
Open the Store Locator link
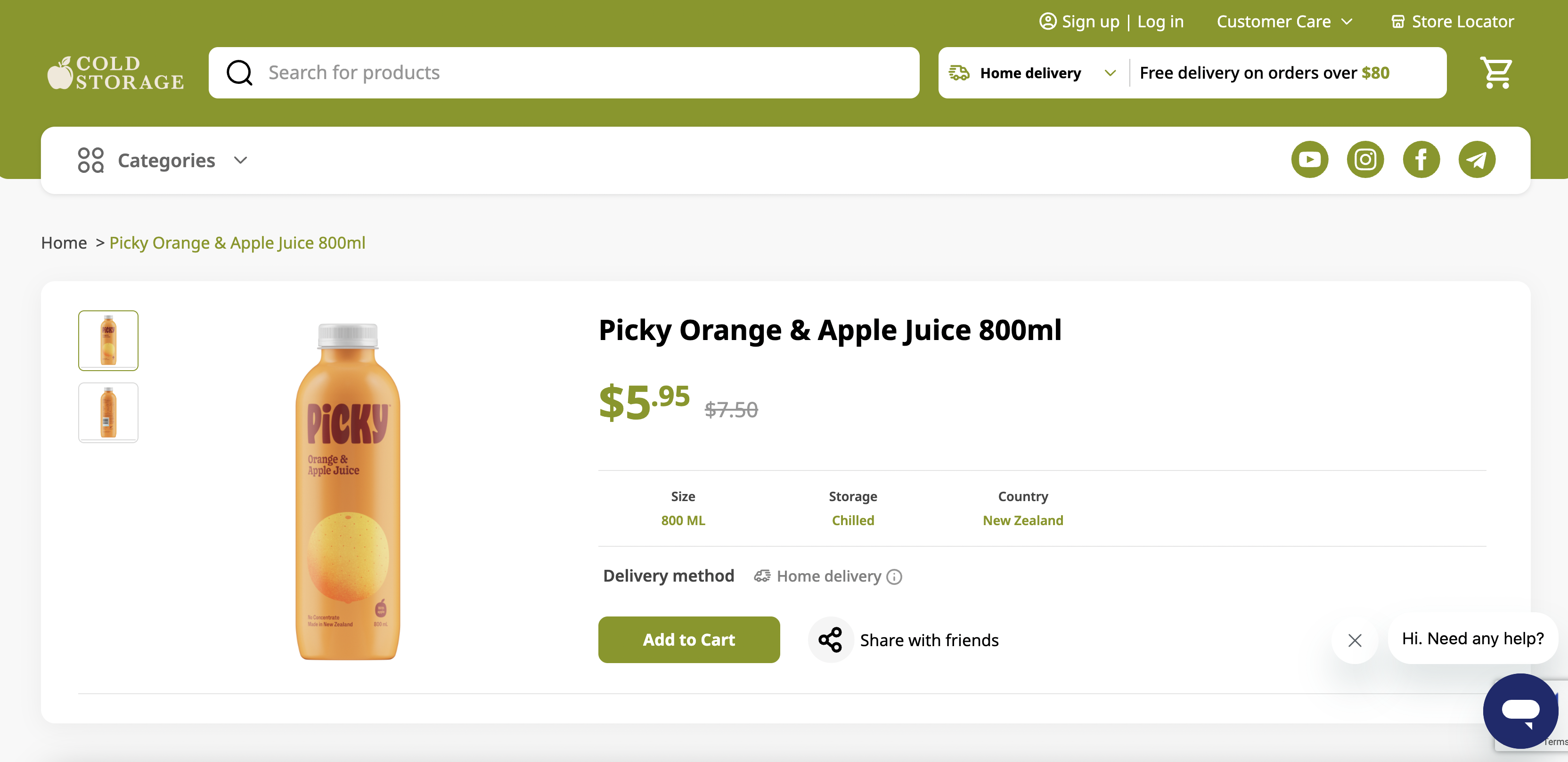(1462, 22)
